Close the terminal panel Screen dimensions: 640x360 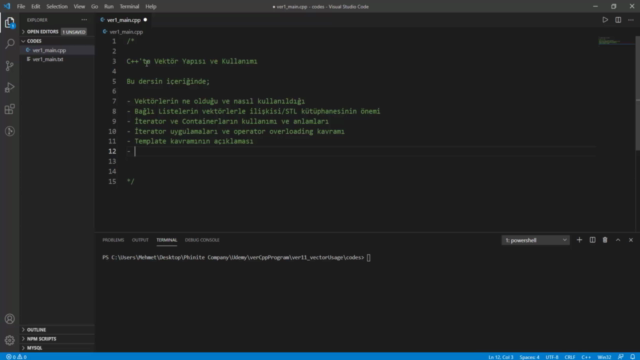tap(631, 240)
